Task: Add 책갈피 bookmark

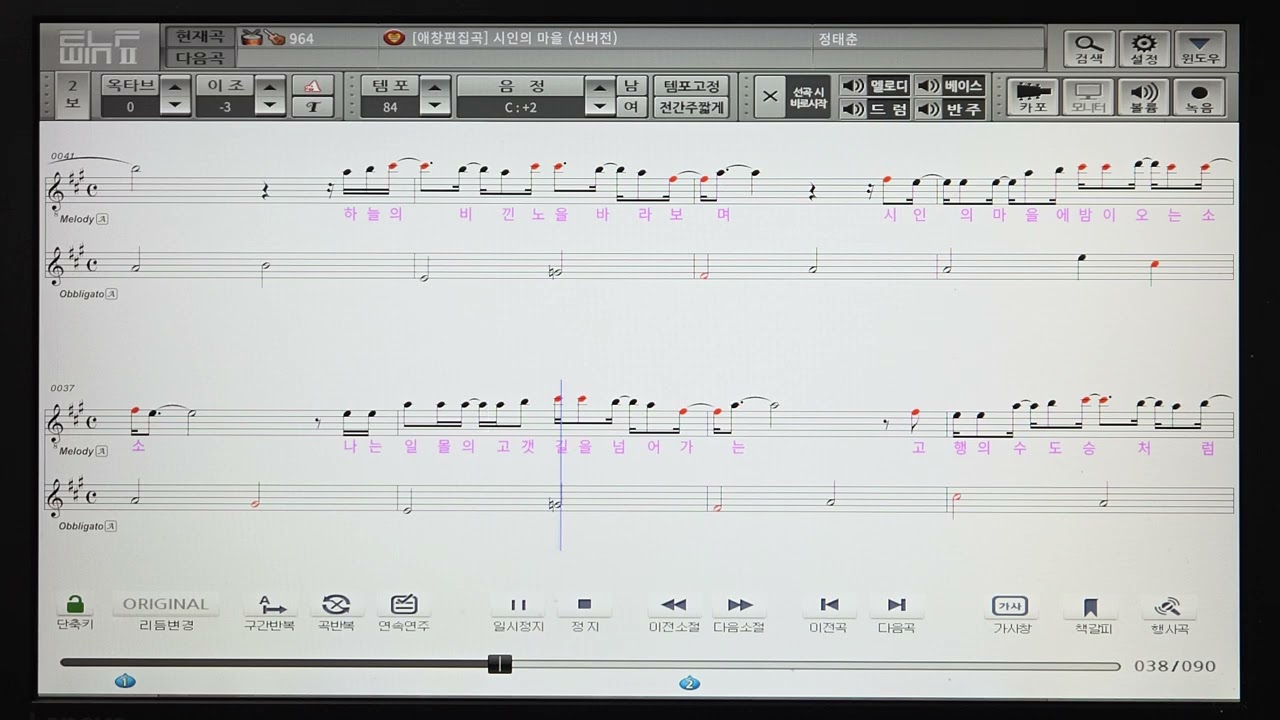Action: click(1091, 606)
